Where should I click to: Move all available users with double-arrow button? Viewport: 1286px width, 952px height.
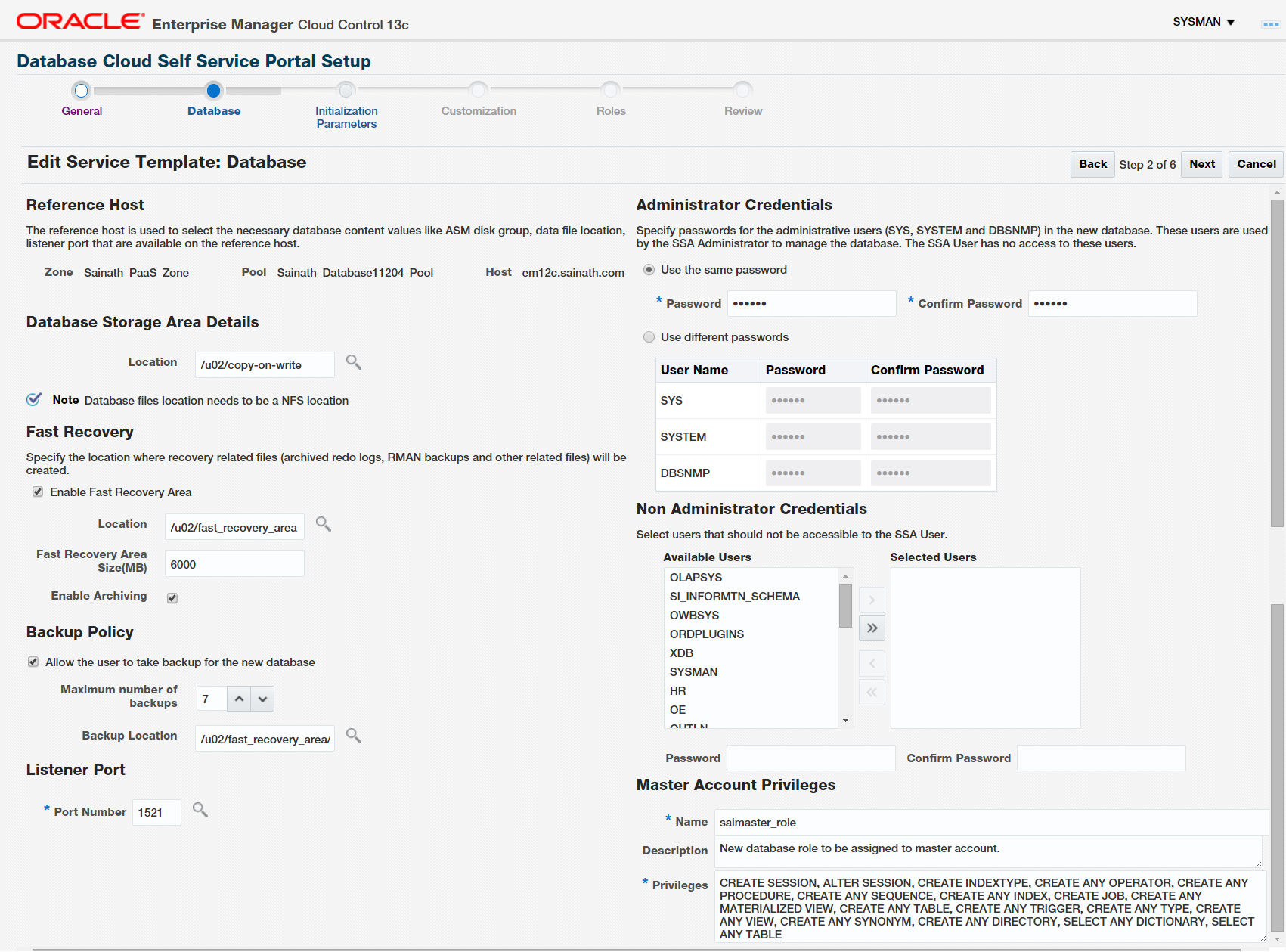tap(872, 628)
